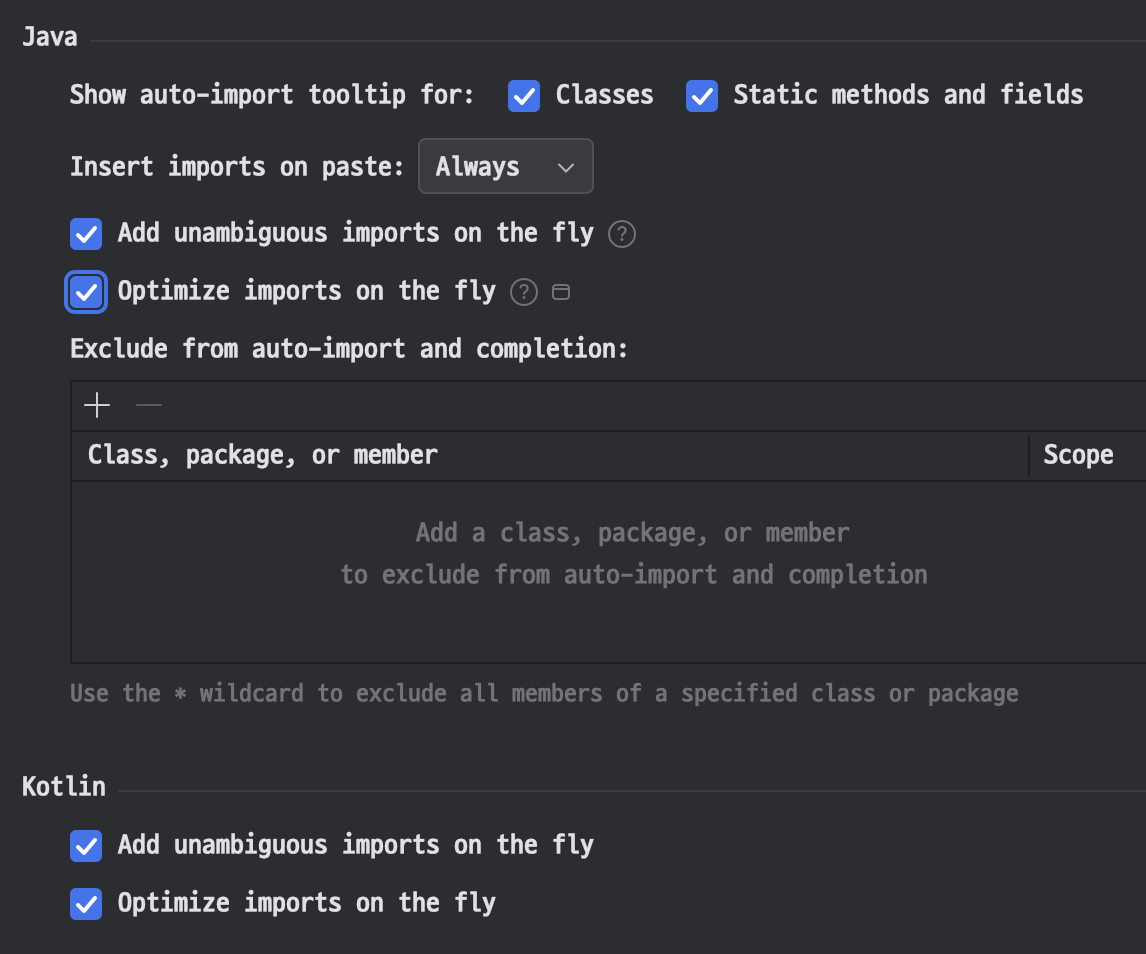This screenshot has width=1146, height=954.
Task: Toggle Java Optimize imports on the fly
Action: pyautogui.click(x=86, y=292)
